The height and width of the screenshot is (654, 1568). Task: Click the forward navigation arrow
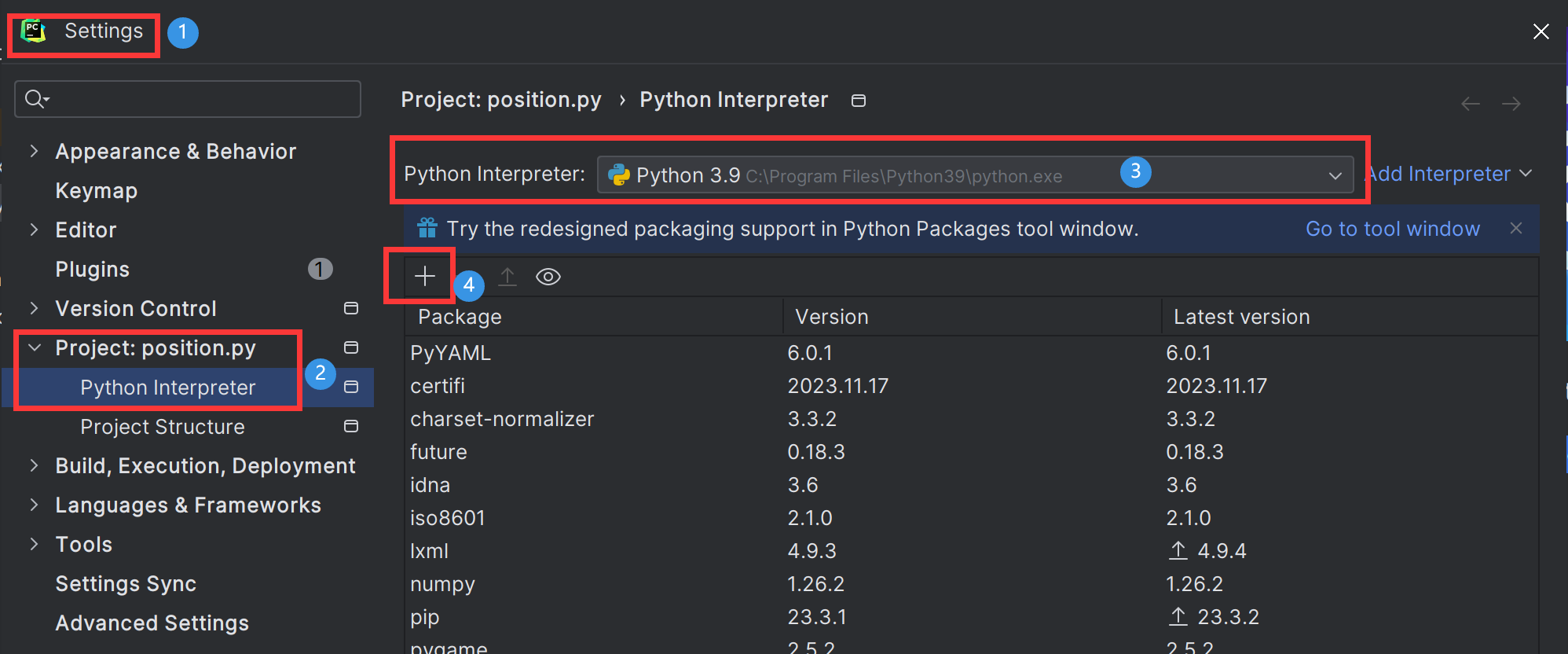tap(1511, 104)
